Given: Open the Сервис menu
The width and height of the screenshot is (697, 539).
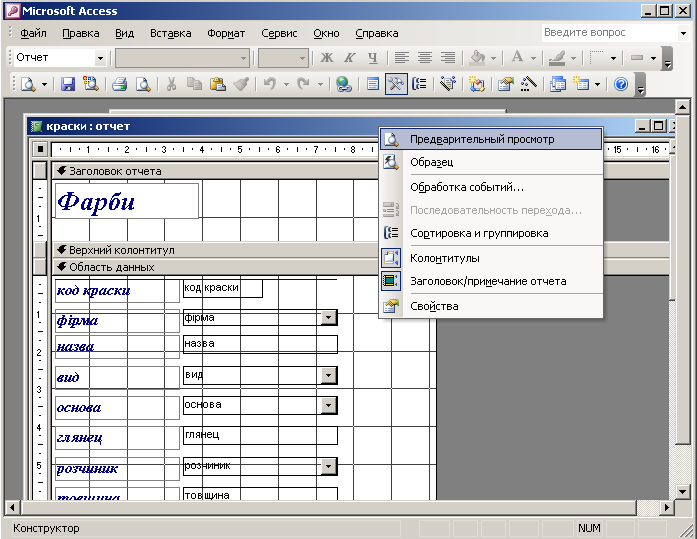Looking at the screenshot, I should (279, 33).
